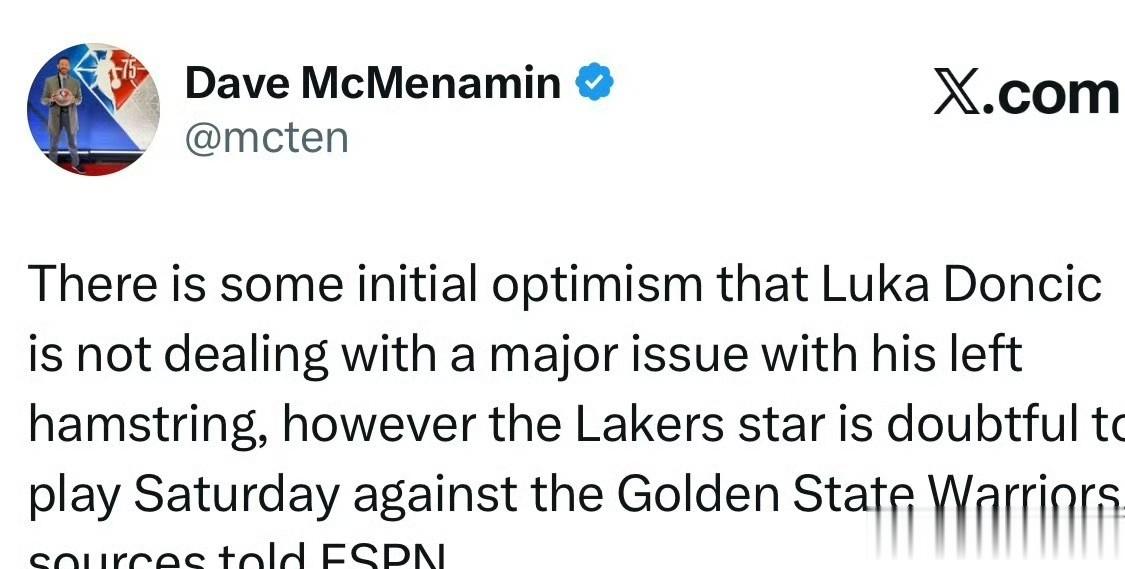The width and height of the screenshot is (1125, 569).
Task: Select the name "Luka Doncic" in tweet
Action: pos(962,285)
